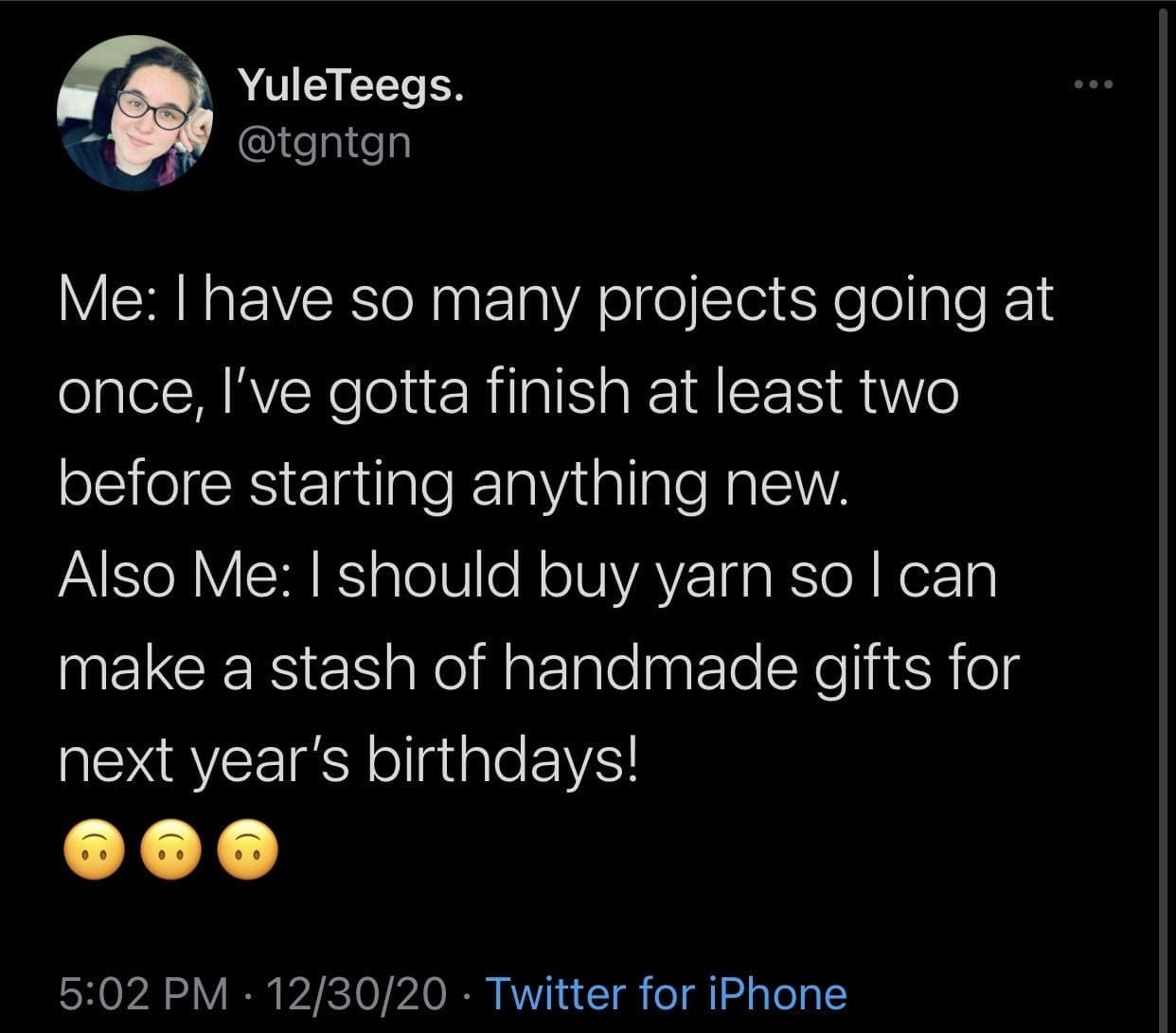Image resolution: width=1176 pixels, height=1033 pixels.
Task: Click the 5:02 PM timestamp
Action: 142,993
